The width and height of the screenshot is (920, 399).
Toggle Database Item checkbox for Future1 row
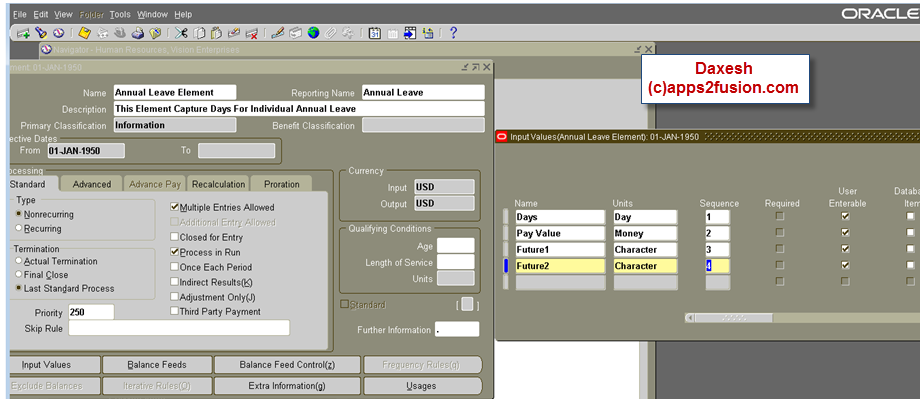pyautogui.click(x=910, y=249)
